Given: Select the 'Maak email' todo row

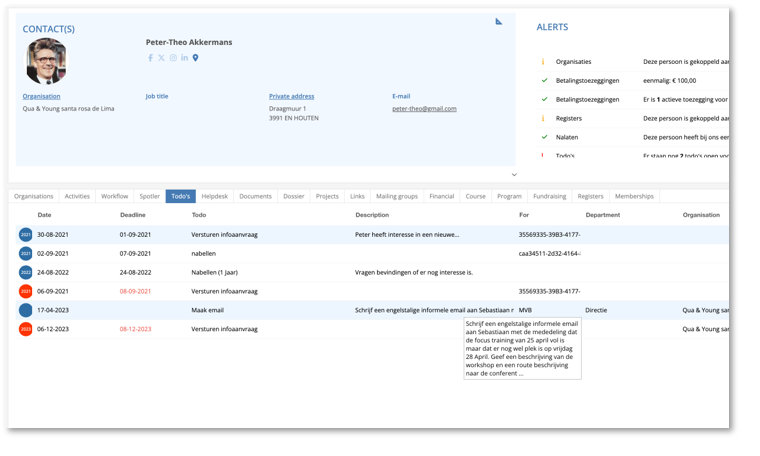Looking at the screenshot, I should click(210, 310).
